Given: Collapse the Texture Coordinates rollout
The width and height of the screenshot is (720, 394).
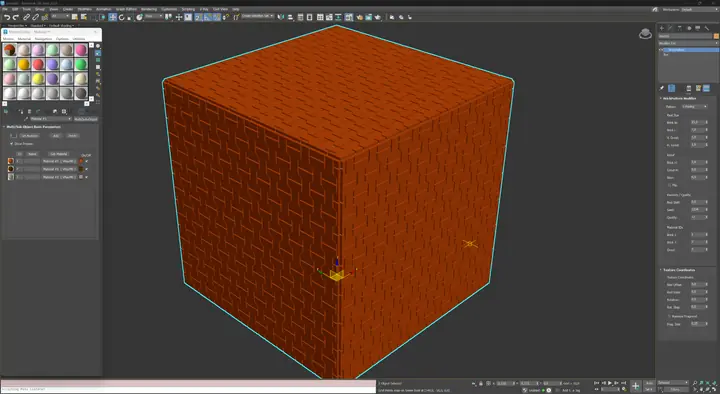Looking at the screenshot, I should point(678,270).
